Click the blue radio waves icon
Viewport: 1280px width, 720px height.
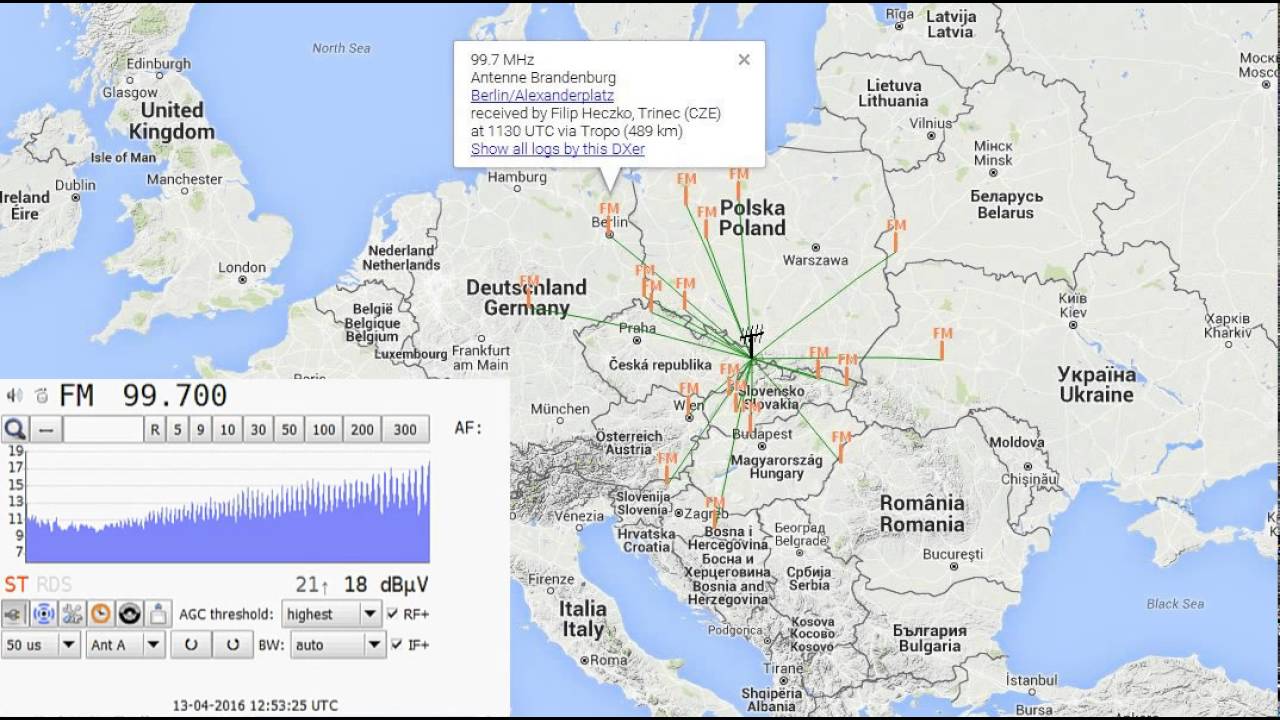tap(43, 614)
